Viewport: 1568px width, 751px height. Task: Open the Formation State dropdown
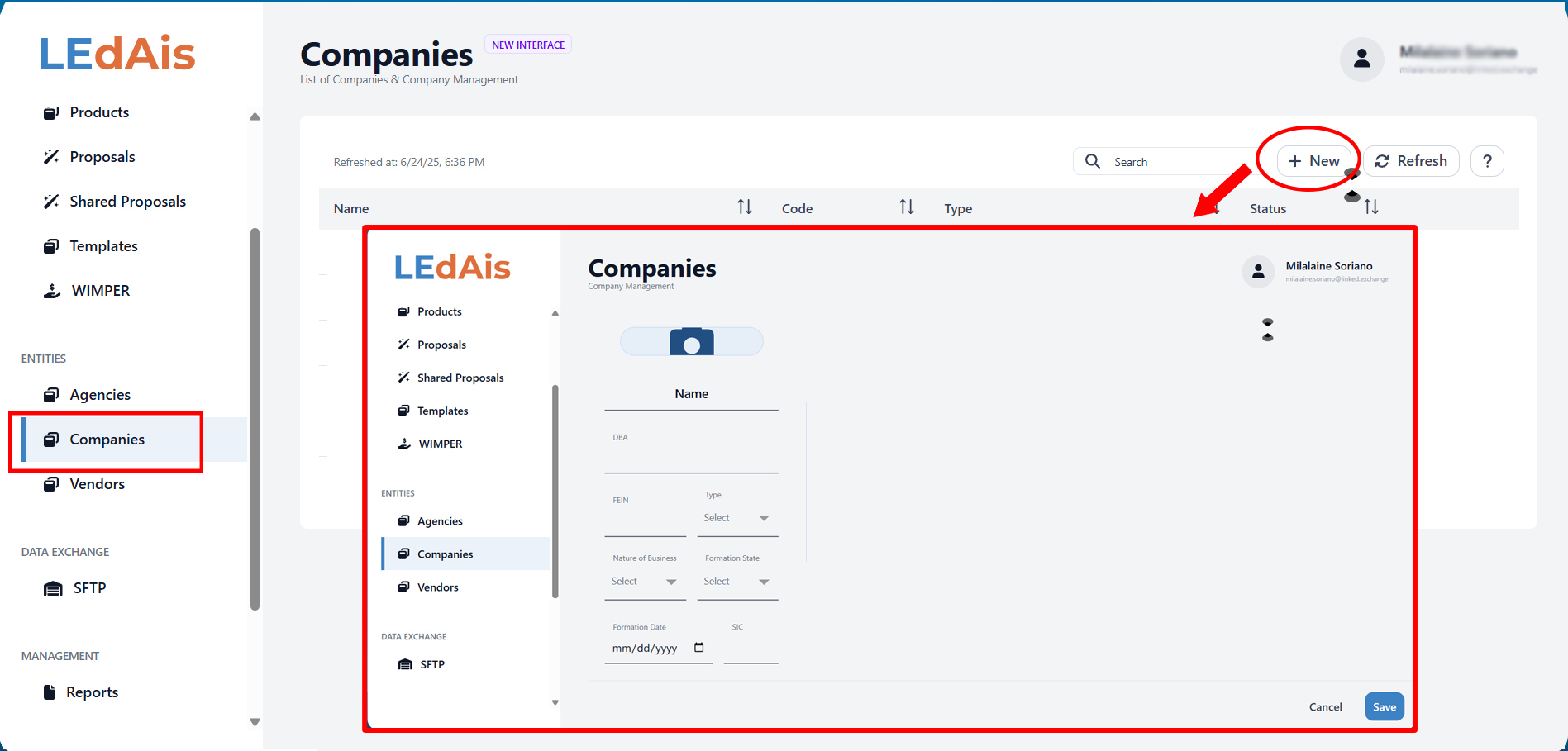(x=737, y=582)
